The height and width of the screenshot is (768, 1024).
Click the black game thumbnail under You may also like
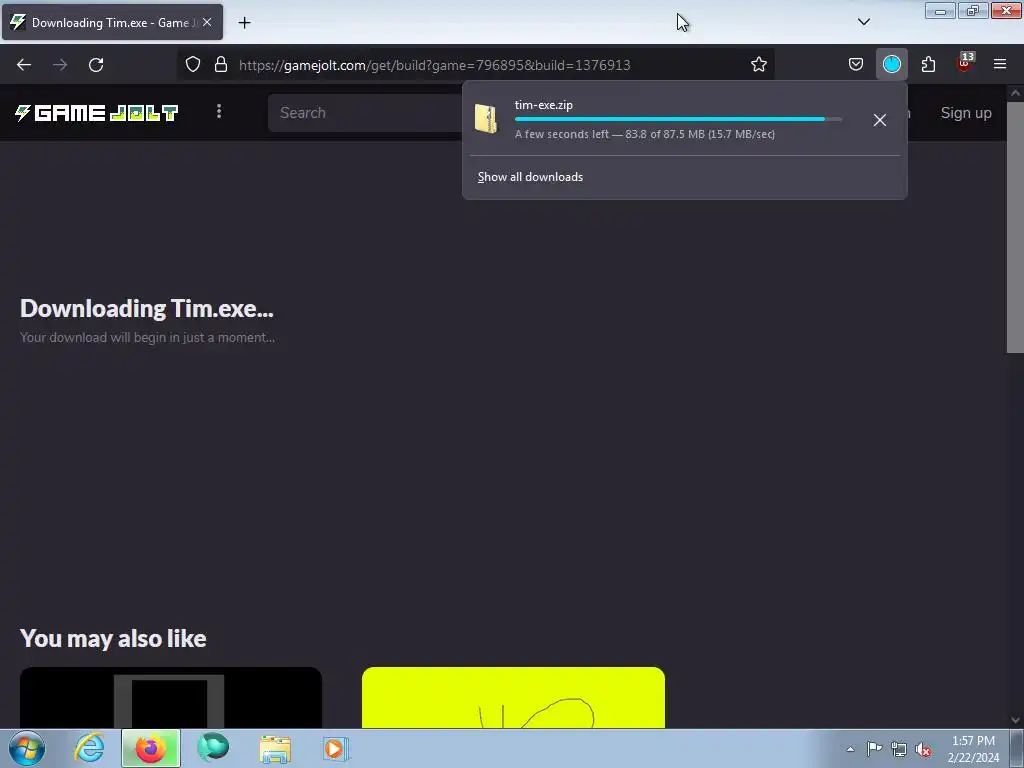[x=171, y=697]
